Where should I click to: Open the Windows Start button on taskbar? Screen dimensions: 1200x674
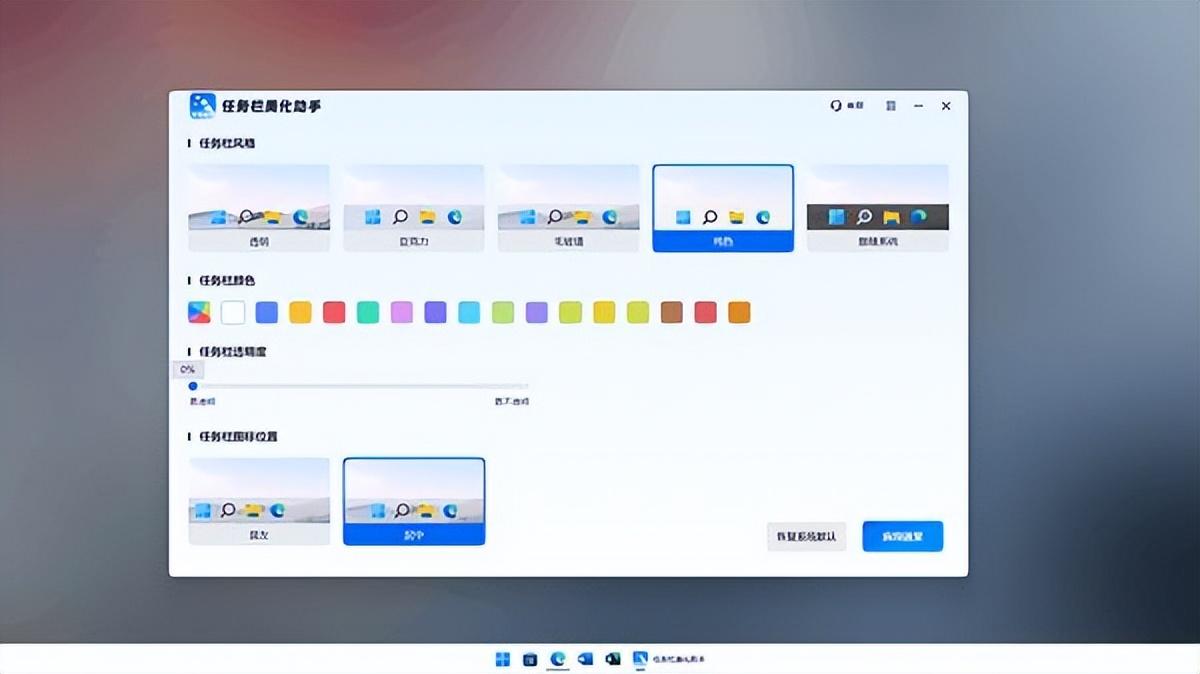[x=503, y=659]
